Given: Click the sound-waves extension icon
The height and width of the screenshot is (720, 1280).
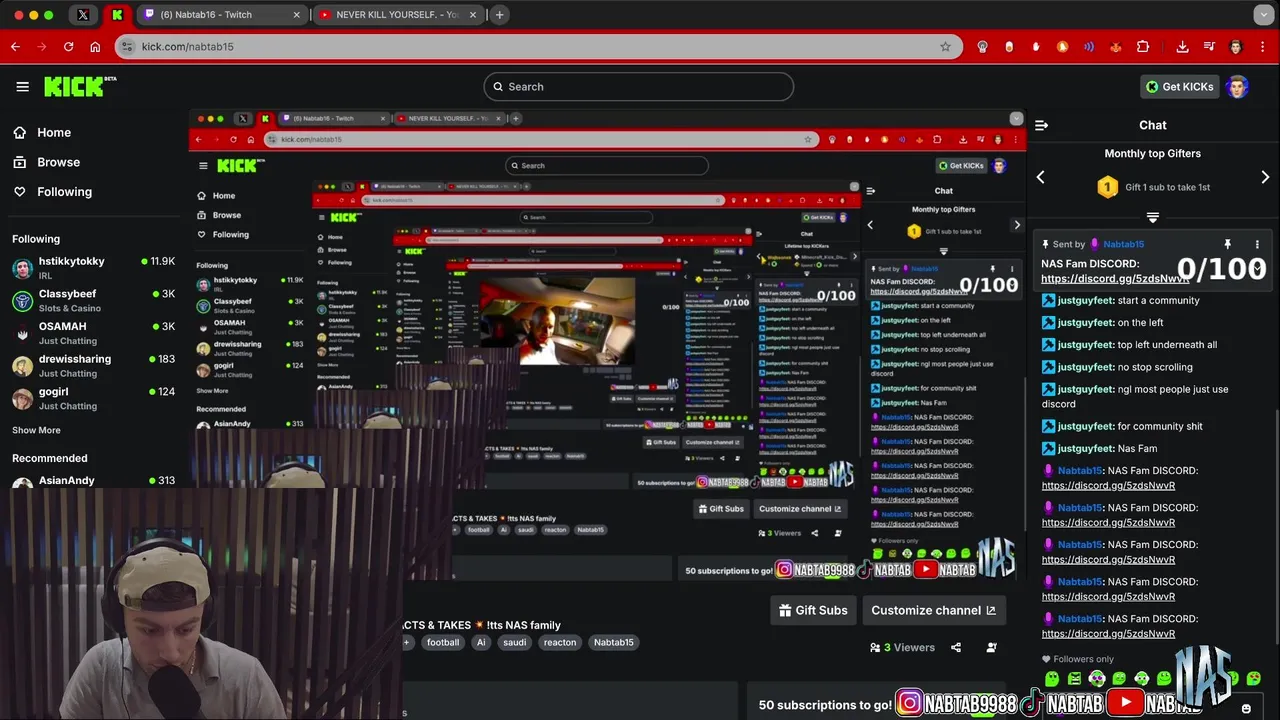Looking at the screenshot, I should [1089, 47].
